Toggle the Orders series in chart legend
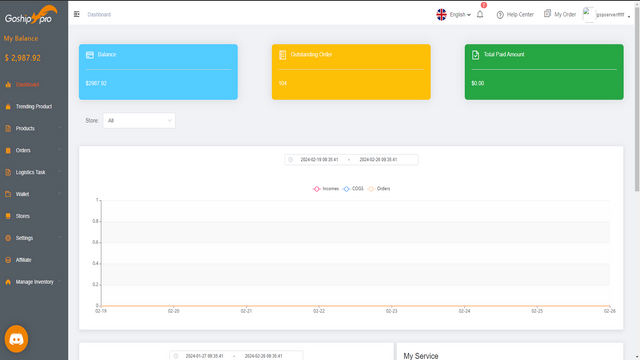The image size is (640, 360). [379, 189]
